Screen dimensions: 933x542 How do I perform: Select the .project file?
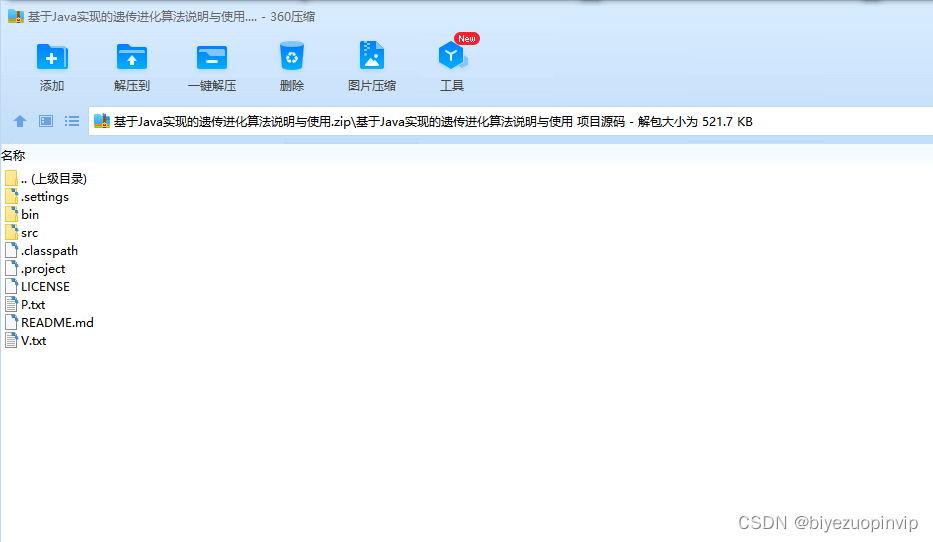point(35,268)
